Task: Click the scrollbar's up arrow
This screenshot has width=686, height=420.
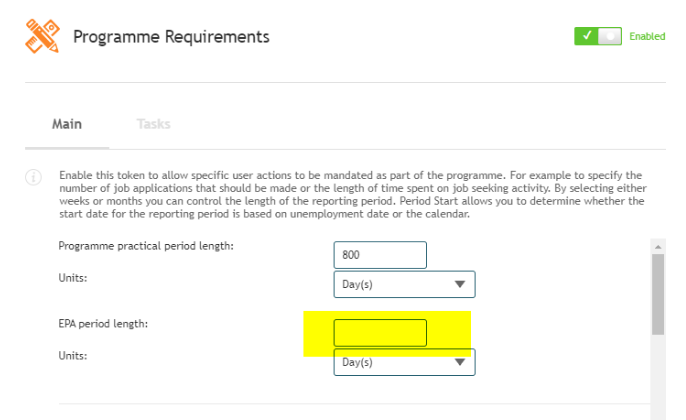Action: coord(658,247)
